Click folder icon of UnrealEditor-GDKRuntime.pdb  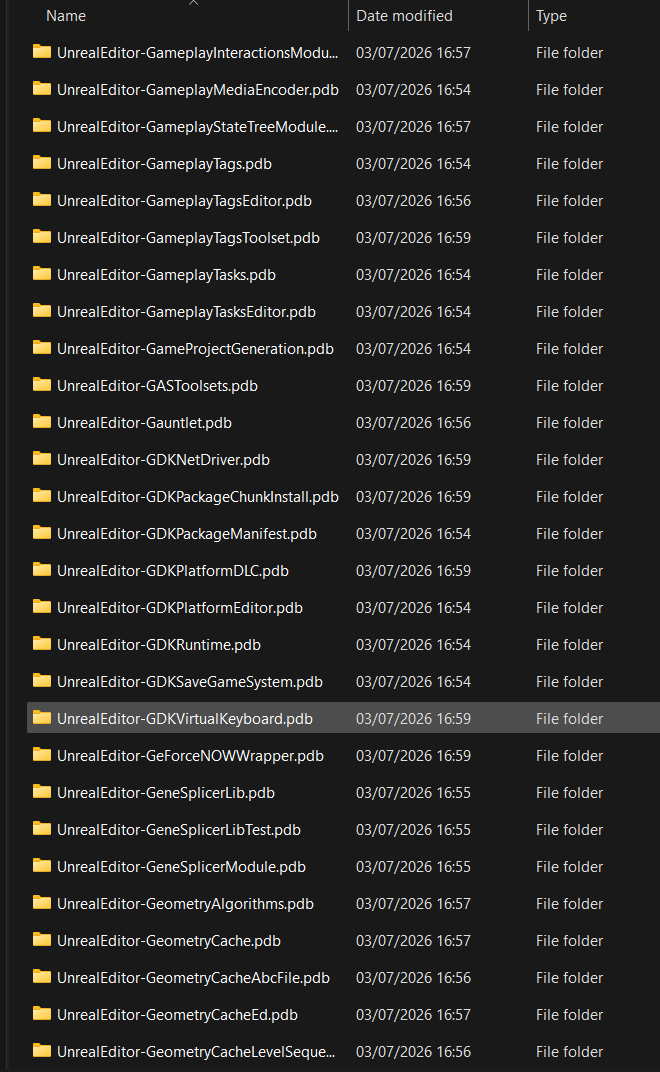[x=42, y=643]
